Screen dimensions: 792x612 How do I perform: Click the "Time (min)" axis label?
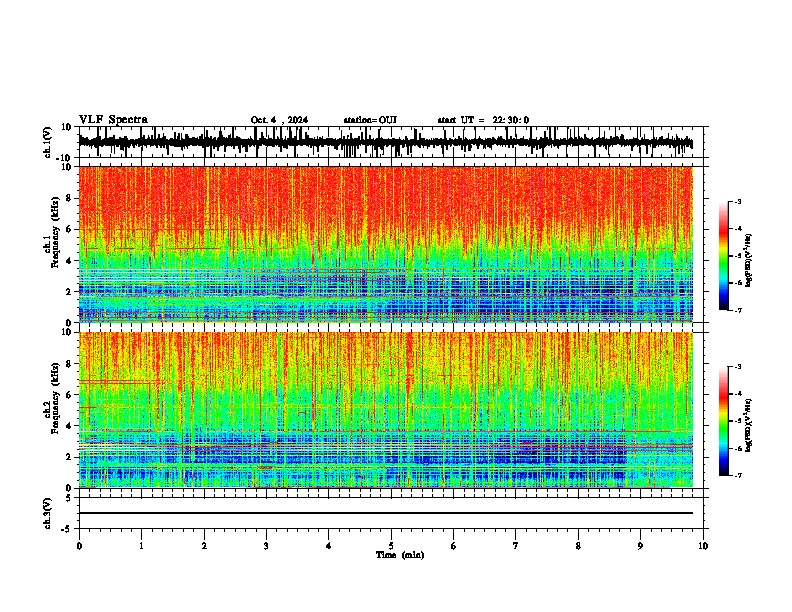(x=400, y=555)
